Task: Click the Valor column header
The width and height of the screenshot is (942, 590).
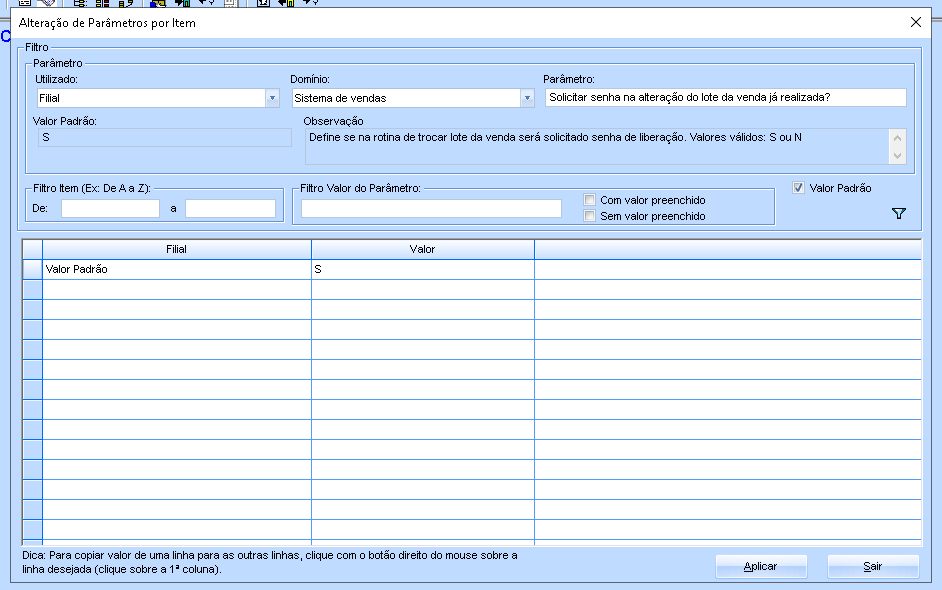Action: pos(422,249)
